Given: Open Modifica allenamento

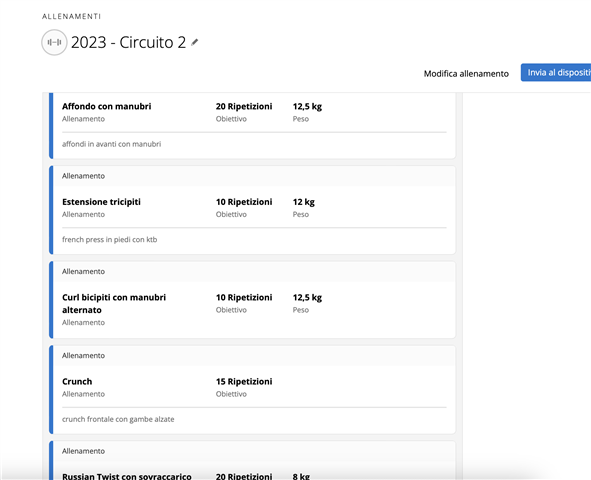Looking at the screenshot, I should [466, 73].
